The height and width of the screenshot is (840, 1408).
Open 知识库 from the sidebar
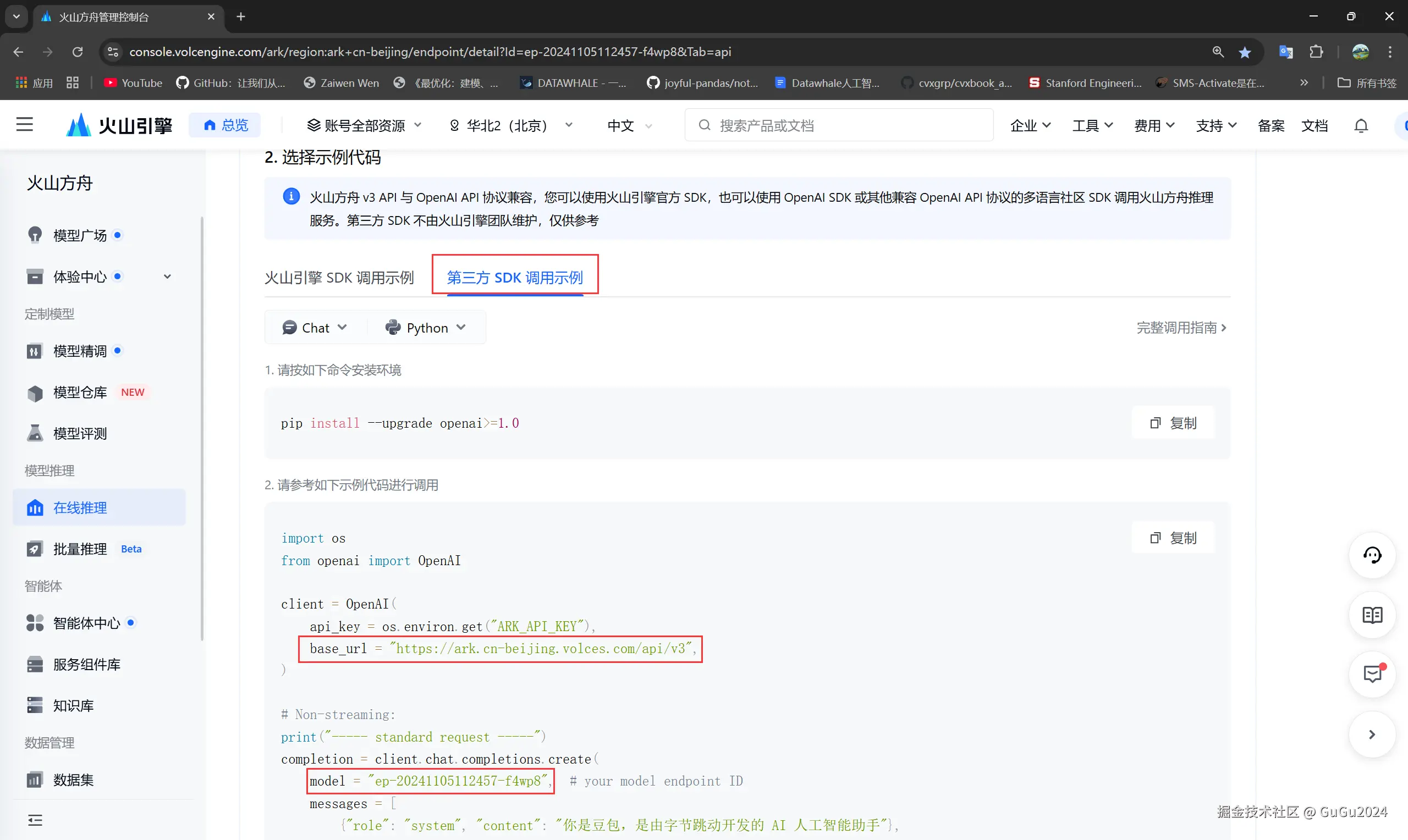[x=73, y=705]
